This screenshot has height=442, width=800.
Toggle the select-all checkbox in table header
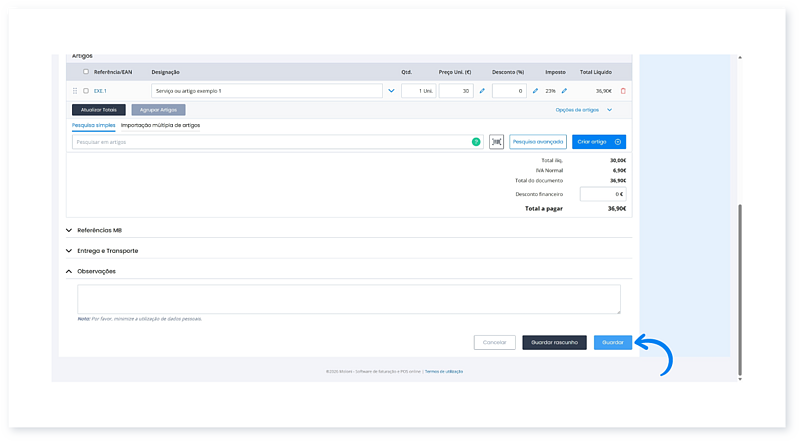[x=86, y=72]
